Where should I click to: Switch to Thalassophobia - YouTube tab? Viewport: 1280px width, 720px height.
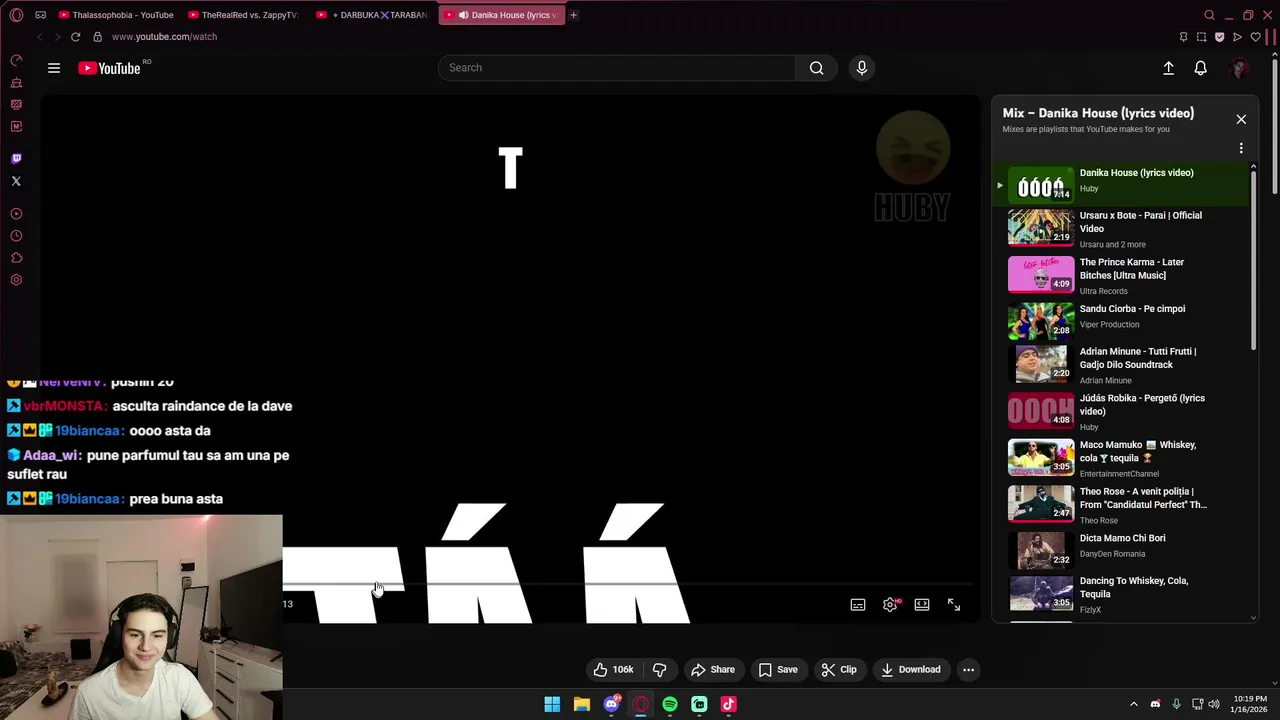click(x=115, y=15)
